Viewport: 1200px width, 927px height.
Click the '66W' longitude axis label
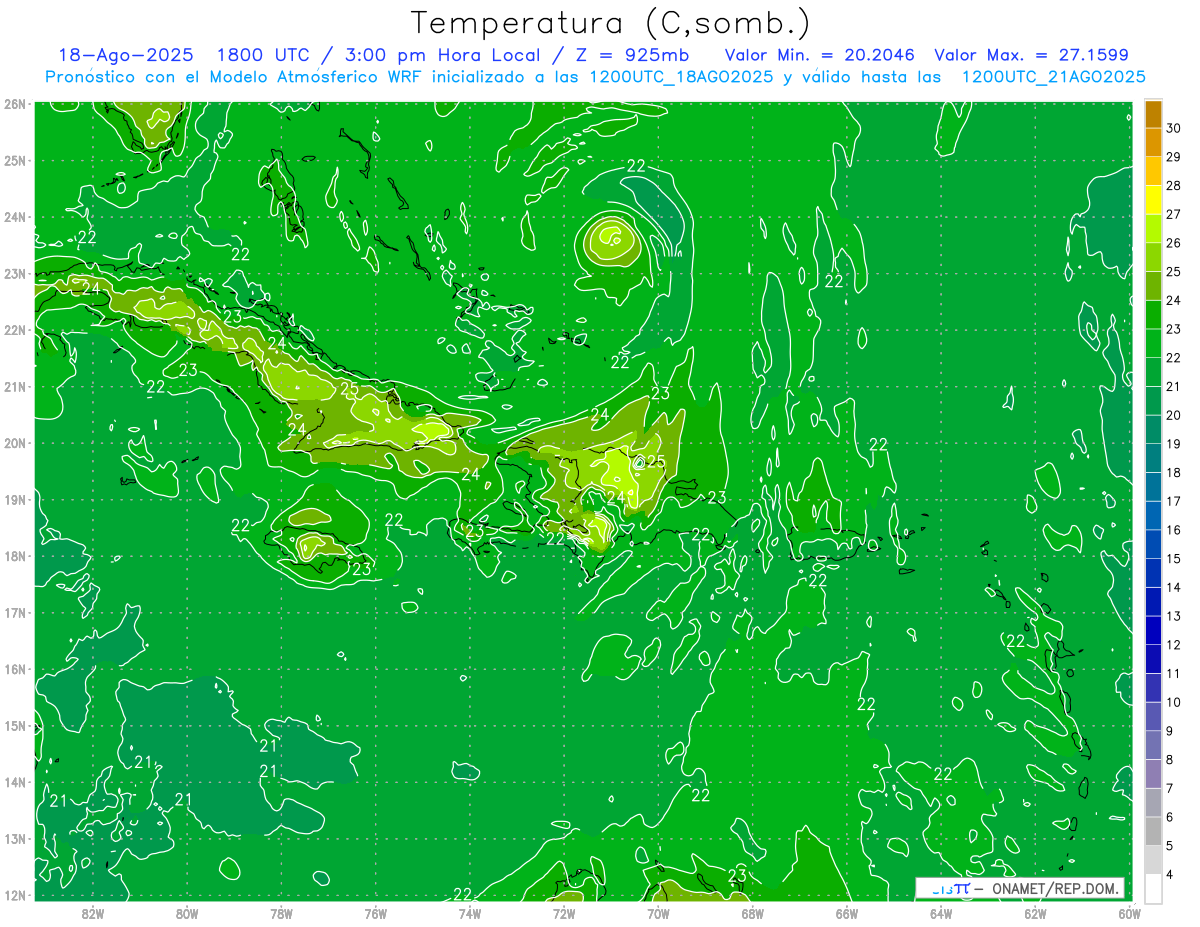click(846, 912)
